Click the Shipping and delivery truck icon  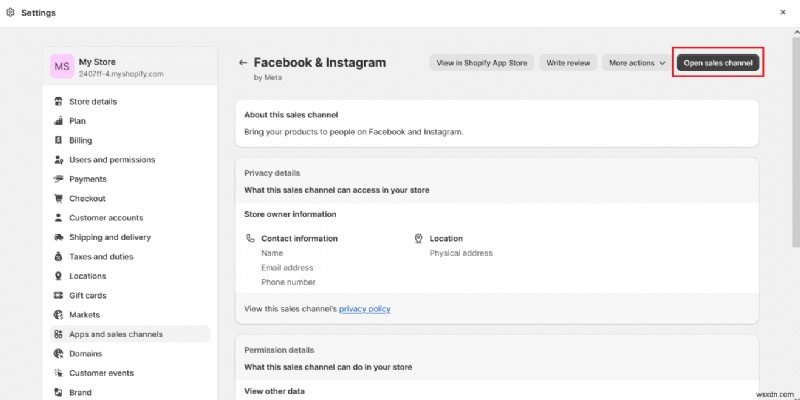(x=58, y=237)
